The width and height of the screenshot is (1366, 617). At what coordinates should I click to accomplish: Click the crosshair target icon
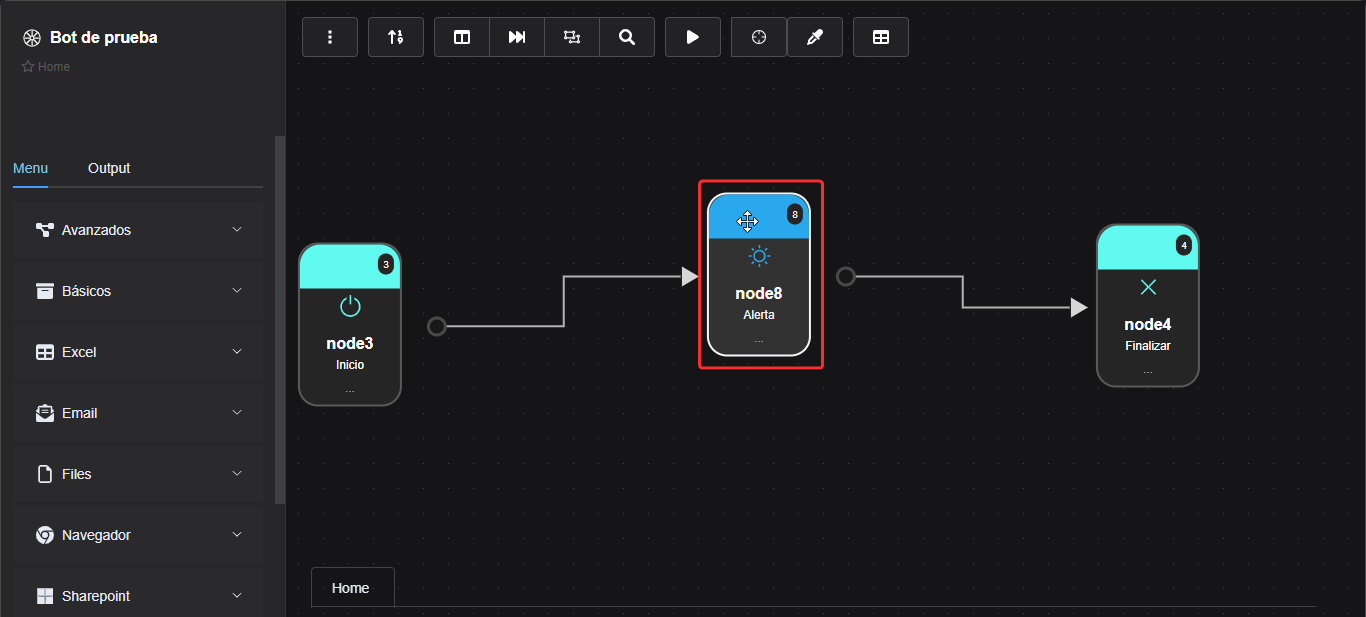click(759, 37)
